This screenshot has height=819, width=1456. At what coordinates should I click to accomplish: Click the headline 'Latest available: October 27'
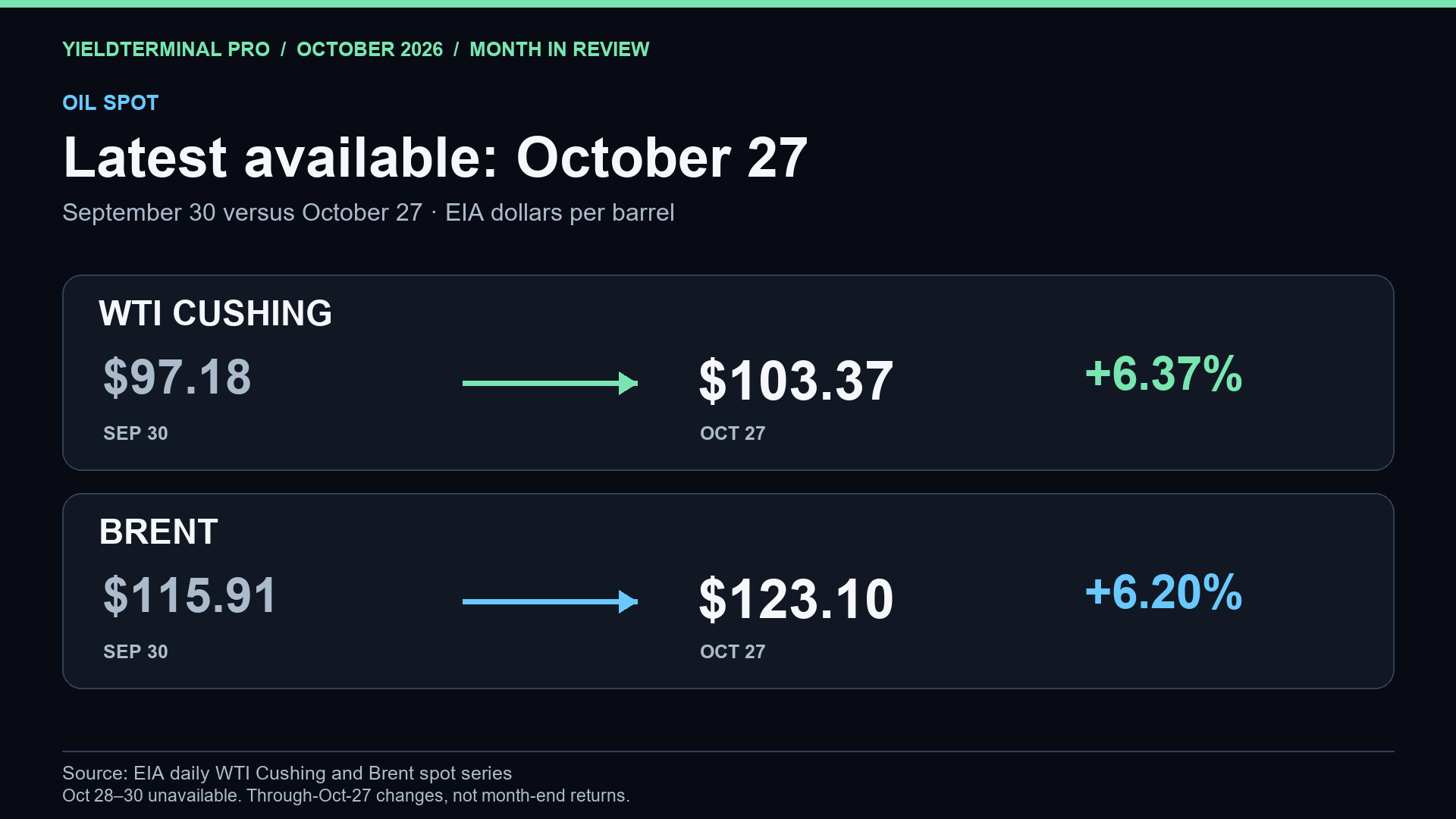click(435, 158)
